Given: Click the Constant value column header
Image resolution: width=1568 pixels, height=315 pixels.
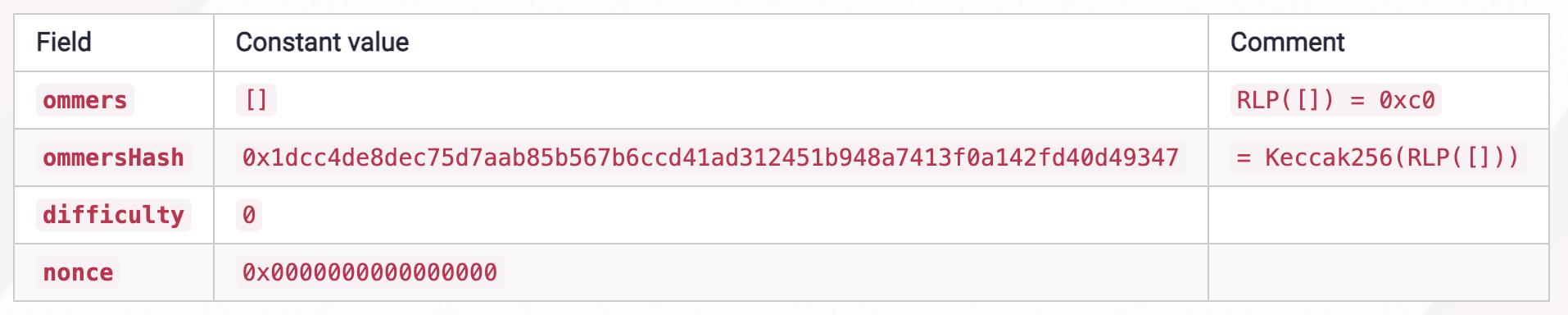Looking at the screenshot, I should point(322,42).
